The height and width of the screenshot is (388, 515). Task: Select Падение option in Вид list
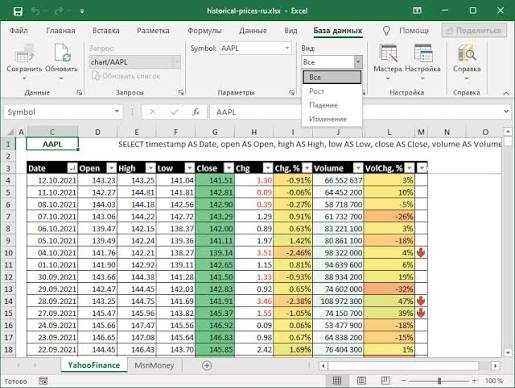click(332, 105)
